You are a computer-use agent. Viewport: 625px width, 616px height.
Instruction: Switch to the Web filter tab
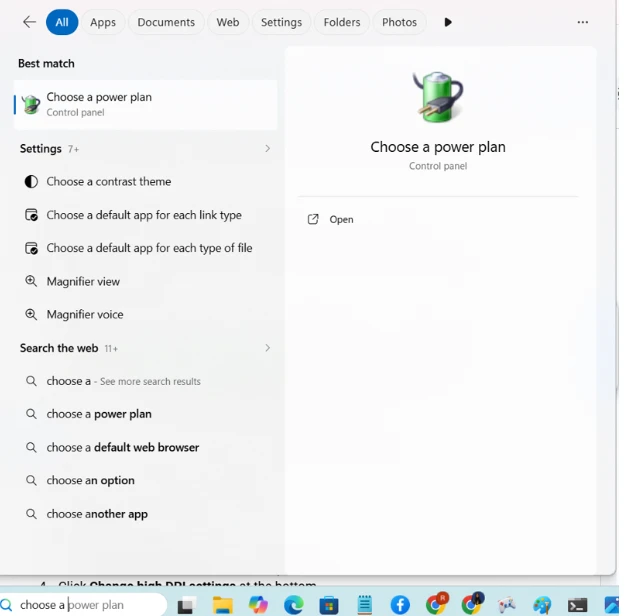(x=228, y=22)
